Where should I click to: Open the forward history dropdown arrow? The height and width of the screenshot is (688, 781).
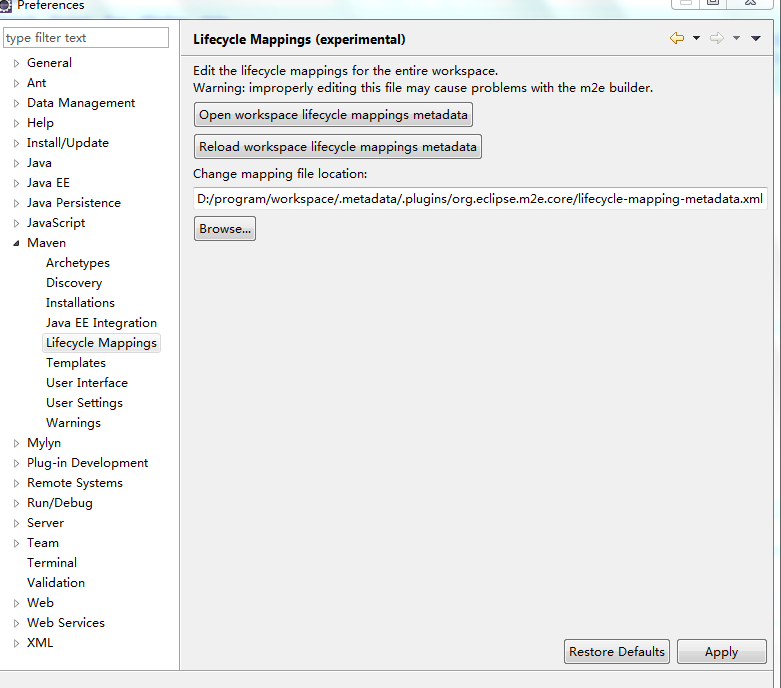coord(736,38)
